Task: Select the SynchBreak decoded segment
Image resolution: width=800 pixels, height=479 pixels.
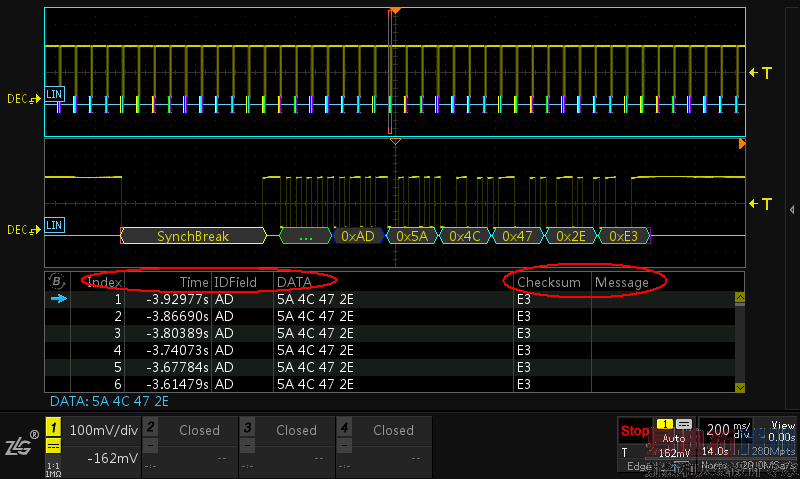Action: point(193,237)
